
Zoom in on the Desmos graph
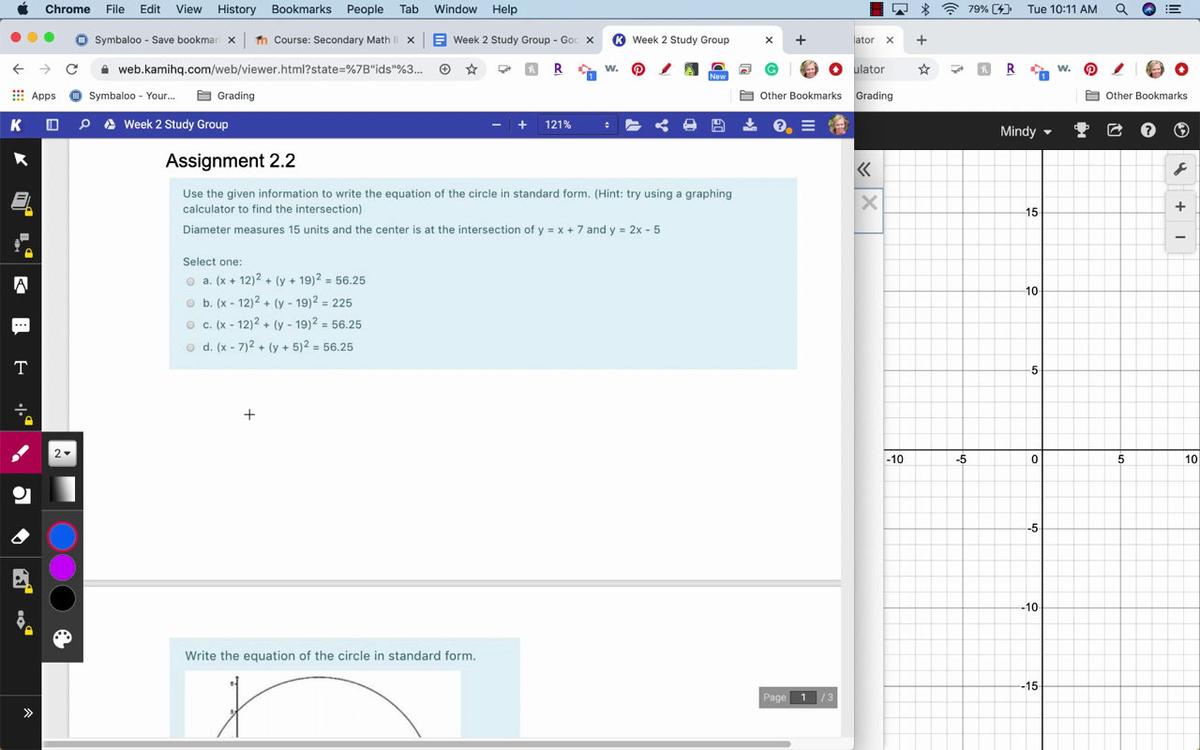click(x=1180, y=207)
